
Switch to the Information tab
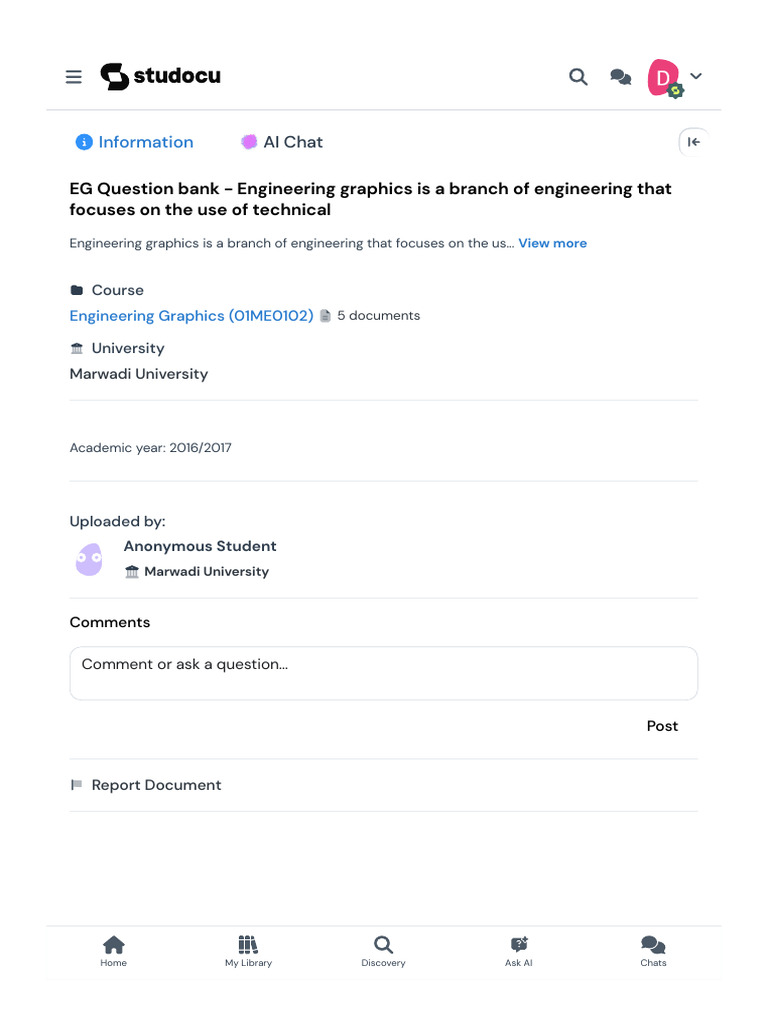click(x=135, y=142)
